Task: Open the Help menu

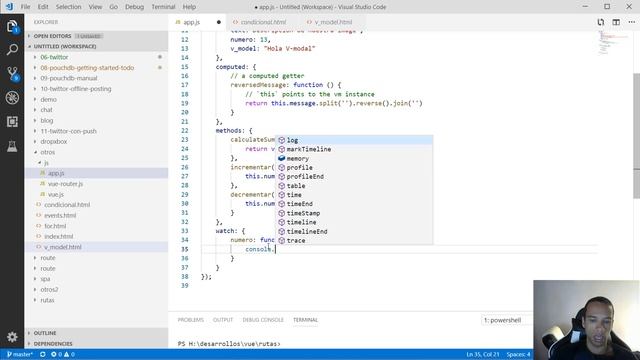Action: [189, 7]
